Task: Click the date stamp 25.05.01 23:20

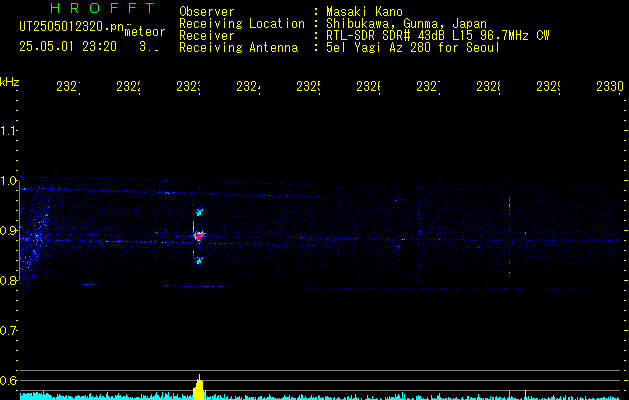Action: click(68, 47)
